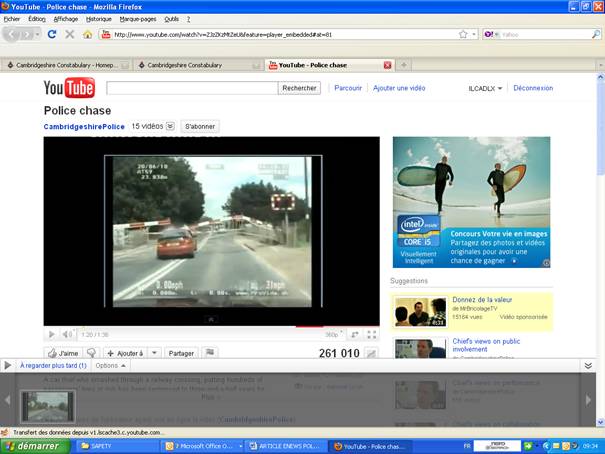The width and height of the screenshot is (605, 454).
Task: Open the Affichage menu
Action: [66, 19]
